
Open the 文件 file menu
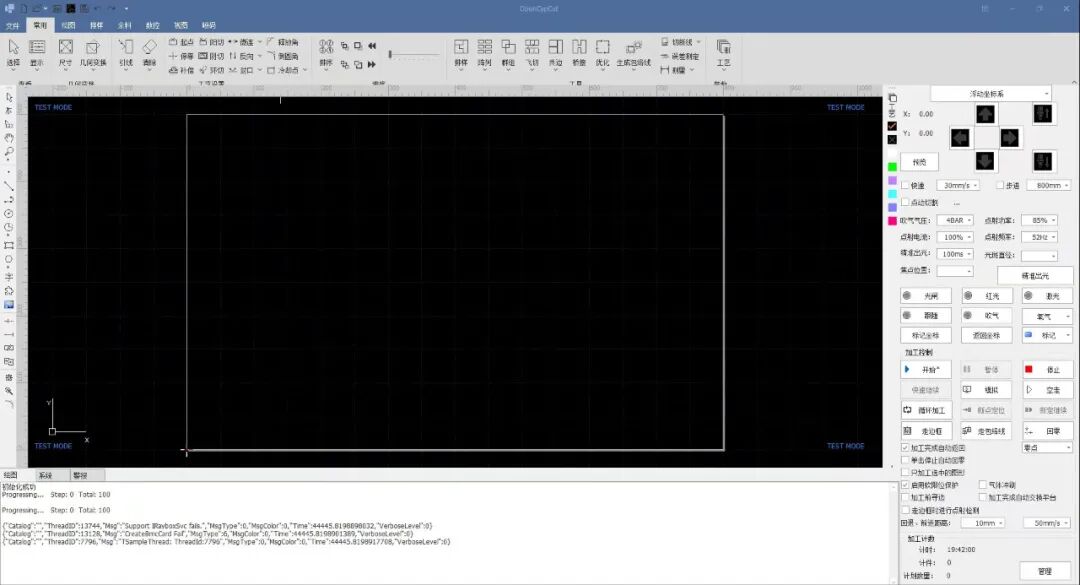pyautogui.click(x=12, y=25)
